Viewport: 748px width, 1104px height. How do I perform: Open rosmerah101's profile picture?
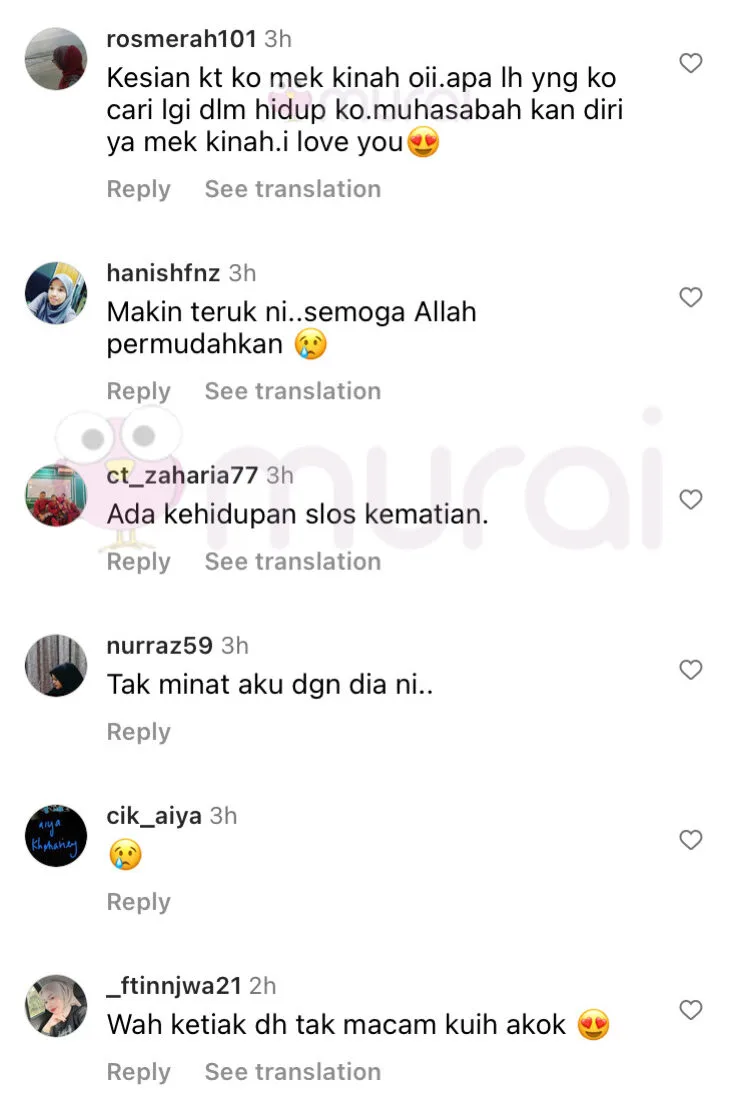click(56, 58)
